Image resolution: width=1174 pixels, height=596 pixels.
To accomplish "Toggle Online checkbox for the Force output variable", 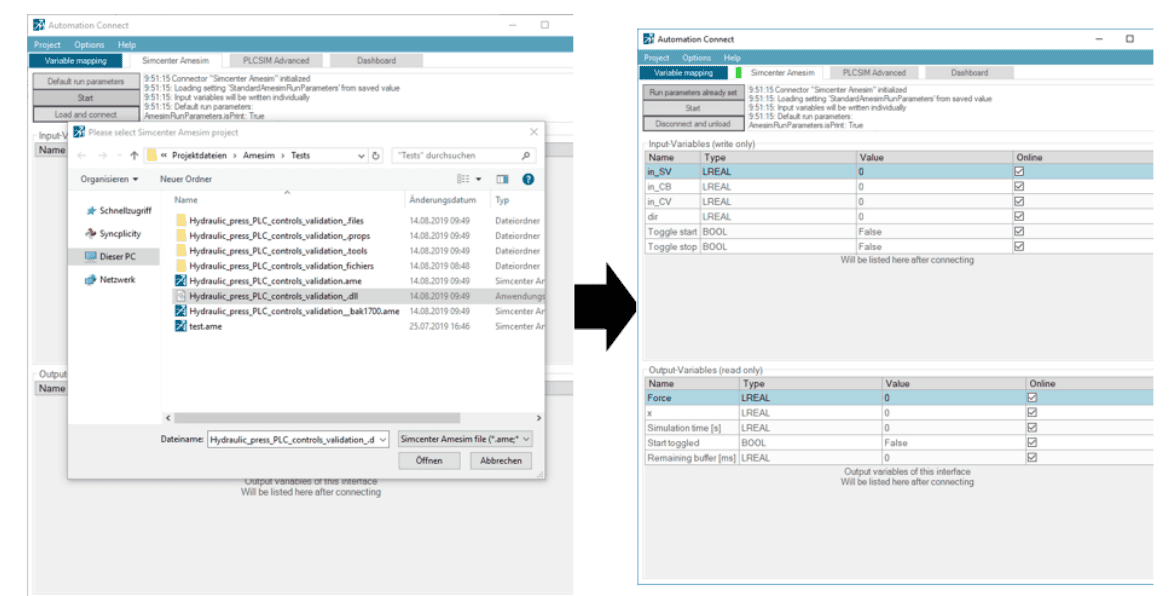I will (x=1032, y=398).
